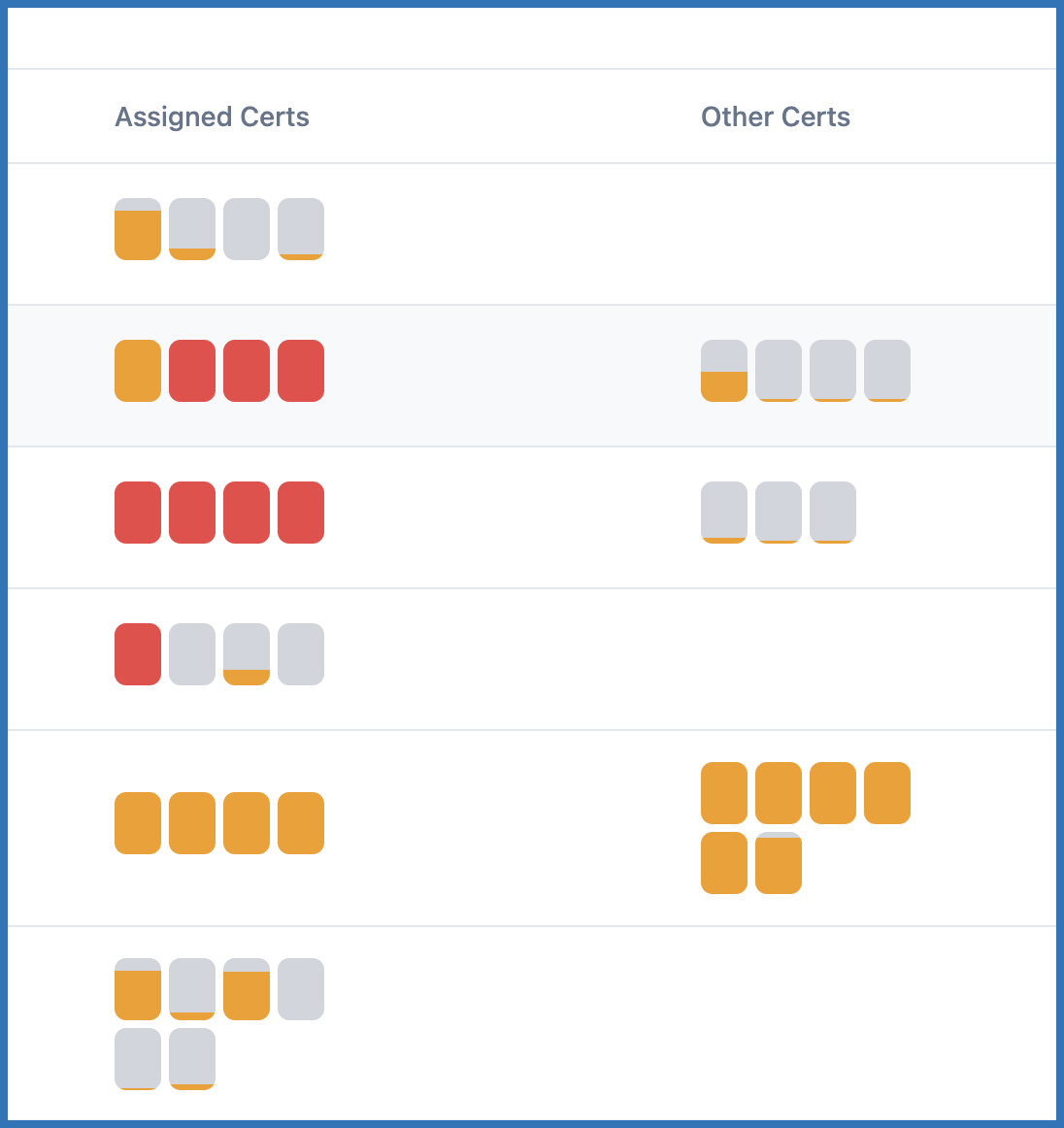This screenshot has height=1128, width=1064.
Task: Select third row's first red Assigned cert
Action: point(138,513)
